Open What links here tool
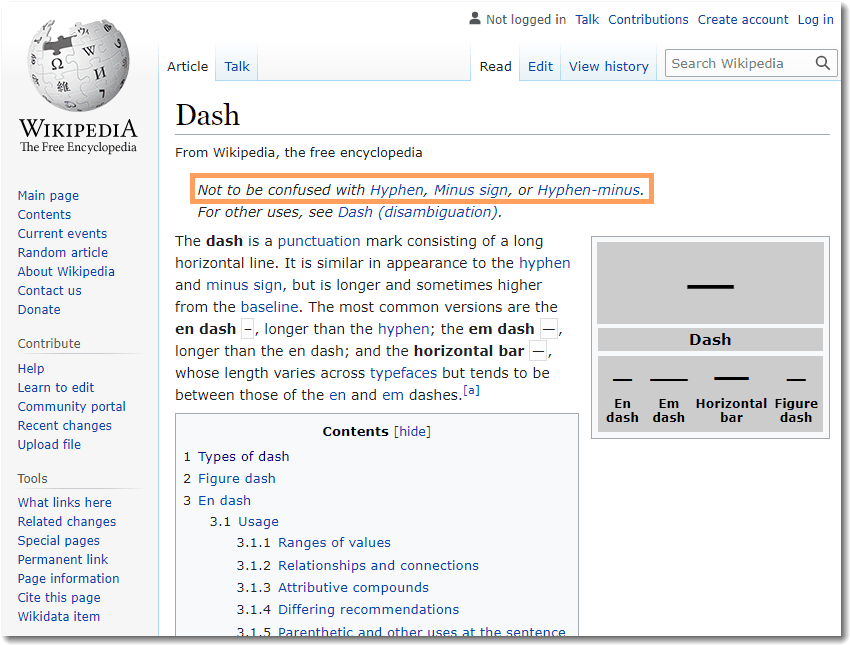This screenshot has height=645, width=850. [x=65, y=502]
